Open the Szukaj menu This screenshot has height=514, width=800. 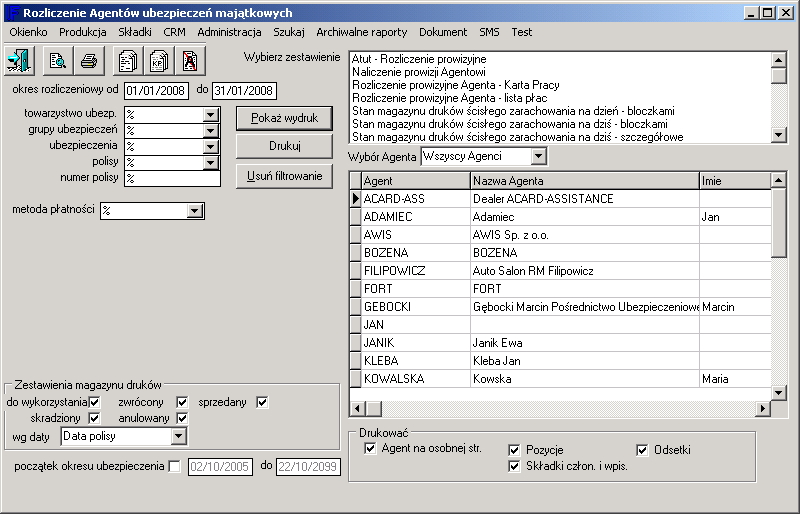289,32
